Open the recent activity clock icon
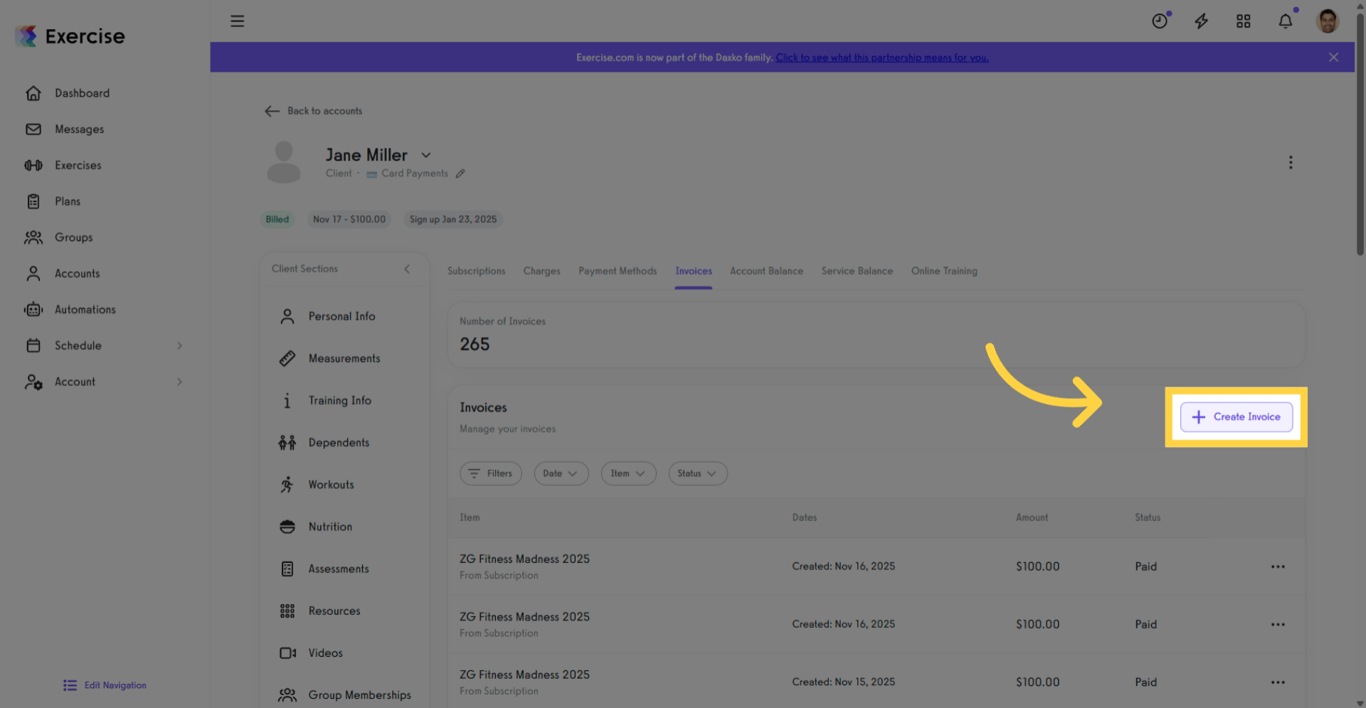This screenshot has height=708, width=1366. tap(1158, 20)
